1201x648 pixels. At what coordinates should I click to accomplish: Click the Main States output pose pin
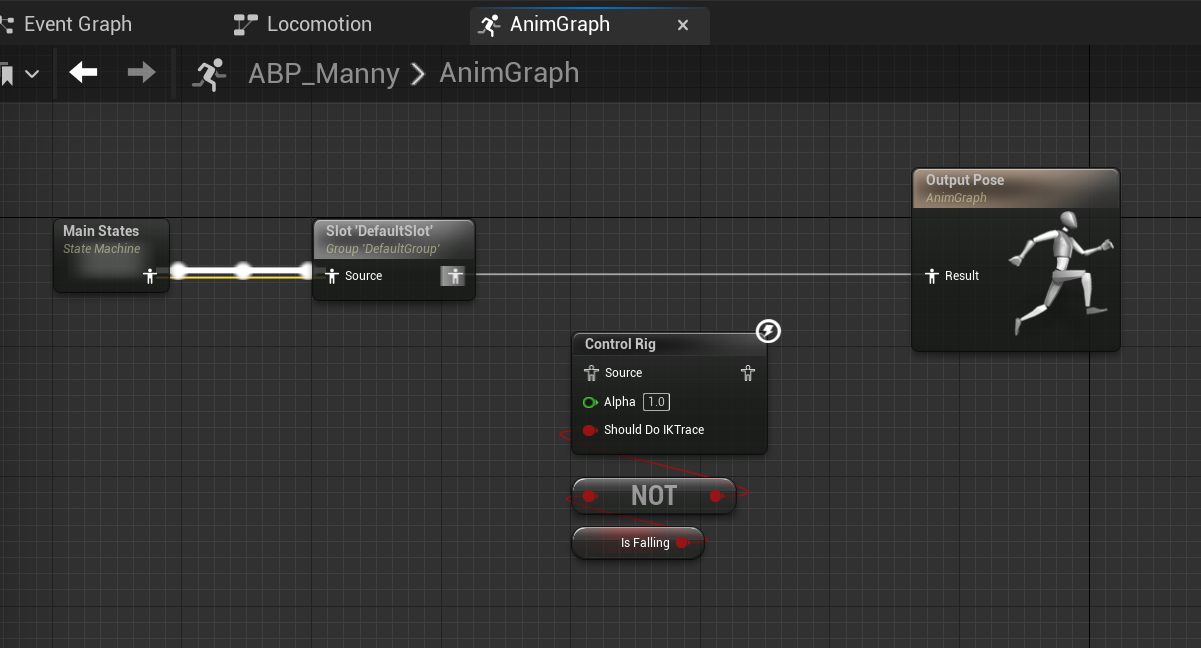tap(150, 275)
